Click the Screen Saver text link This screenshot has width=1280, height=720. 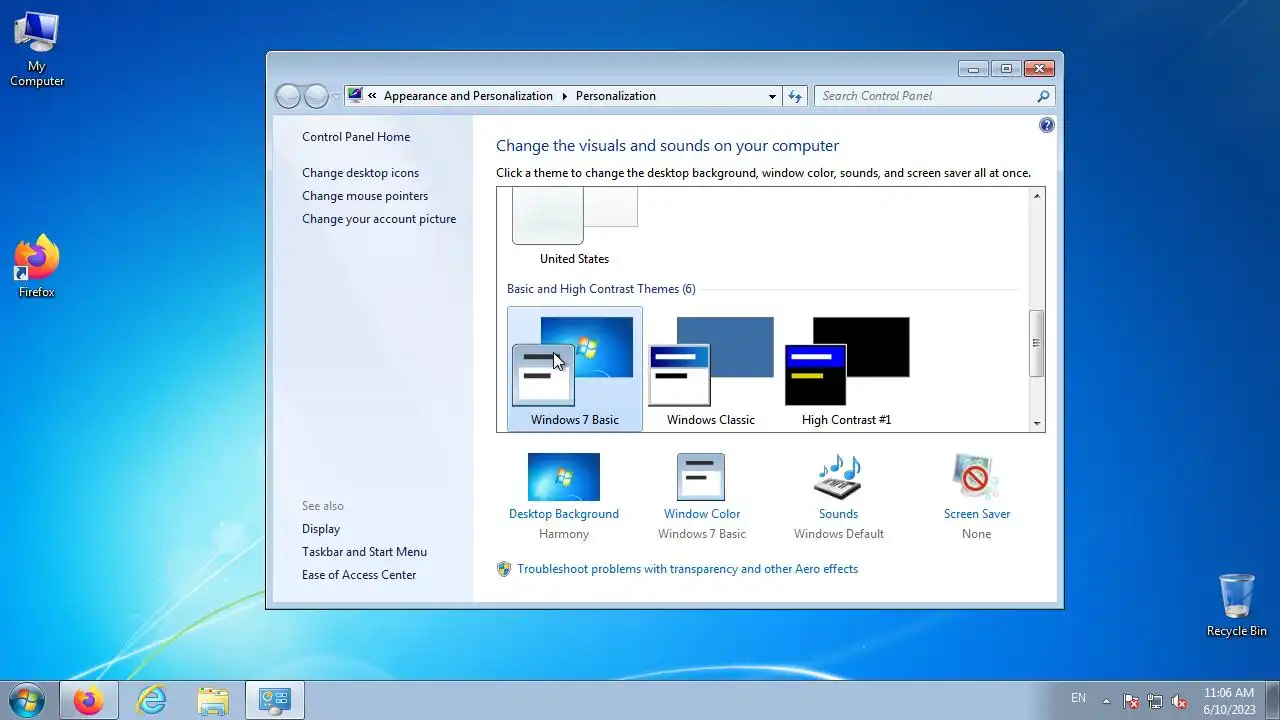[x=977, y=514]
